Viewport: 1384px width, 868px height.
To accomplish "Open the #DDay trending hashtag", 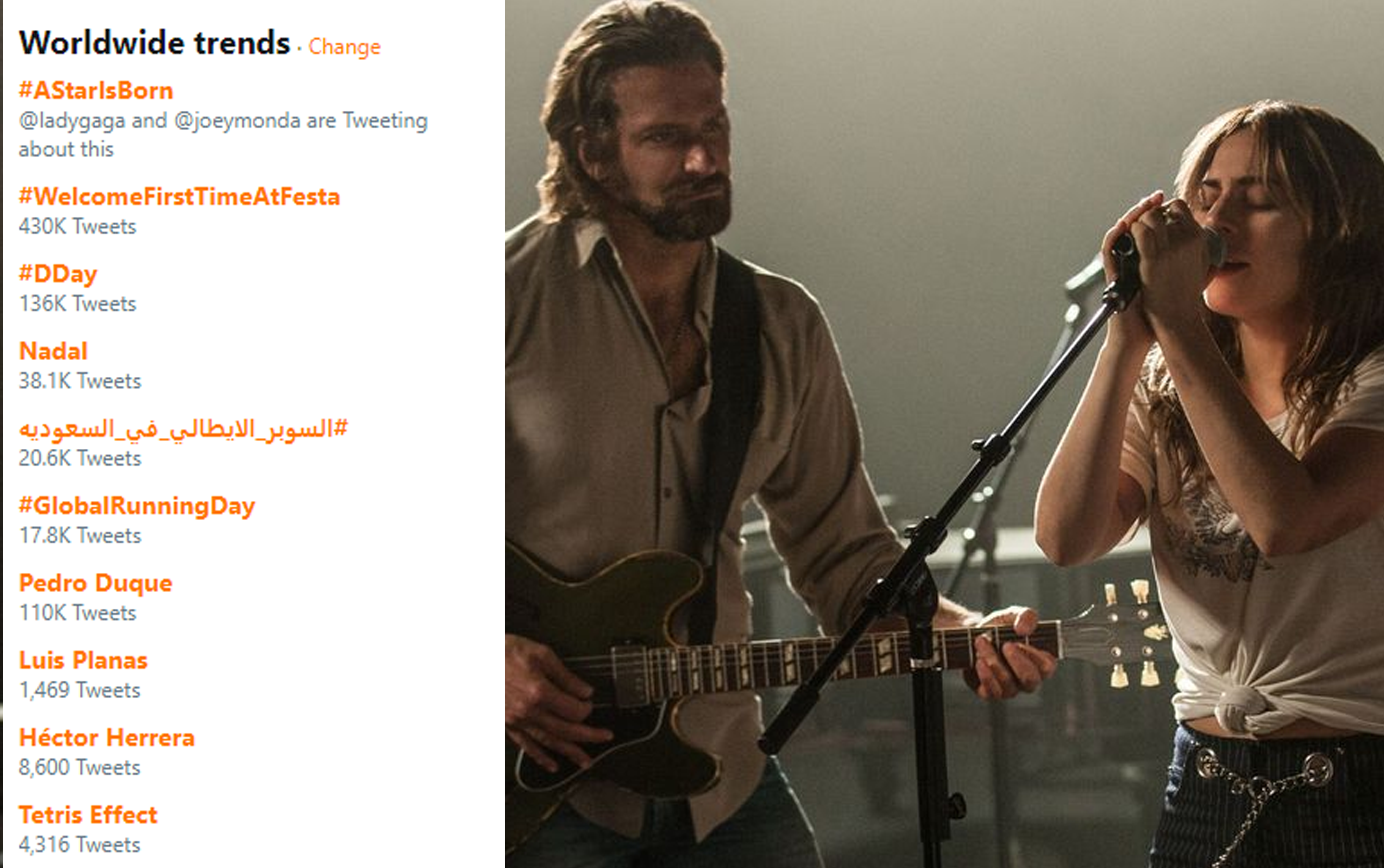I will click(58, 274).
